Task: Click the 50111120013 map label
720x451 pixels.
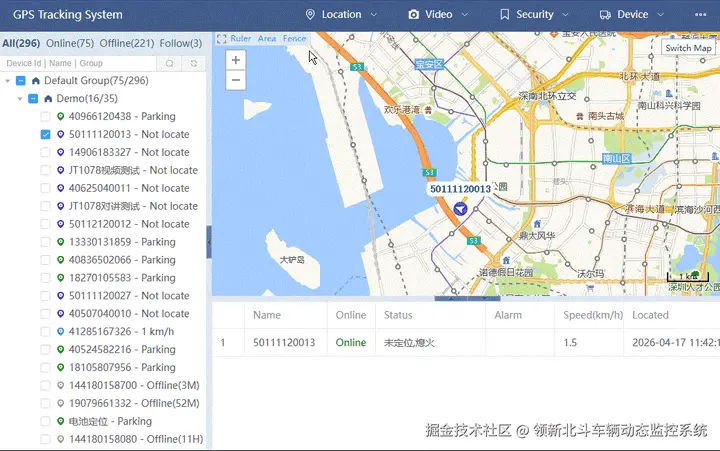Action: (x=460, y=189)
